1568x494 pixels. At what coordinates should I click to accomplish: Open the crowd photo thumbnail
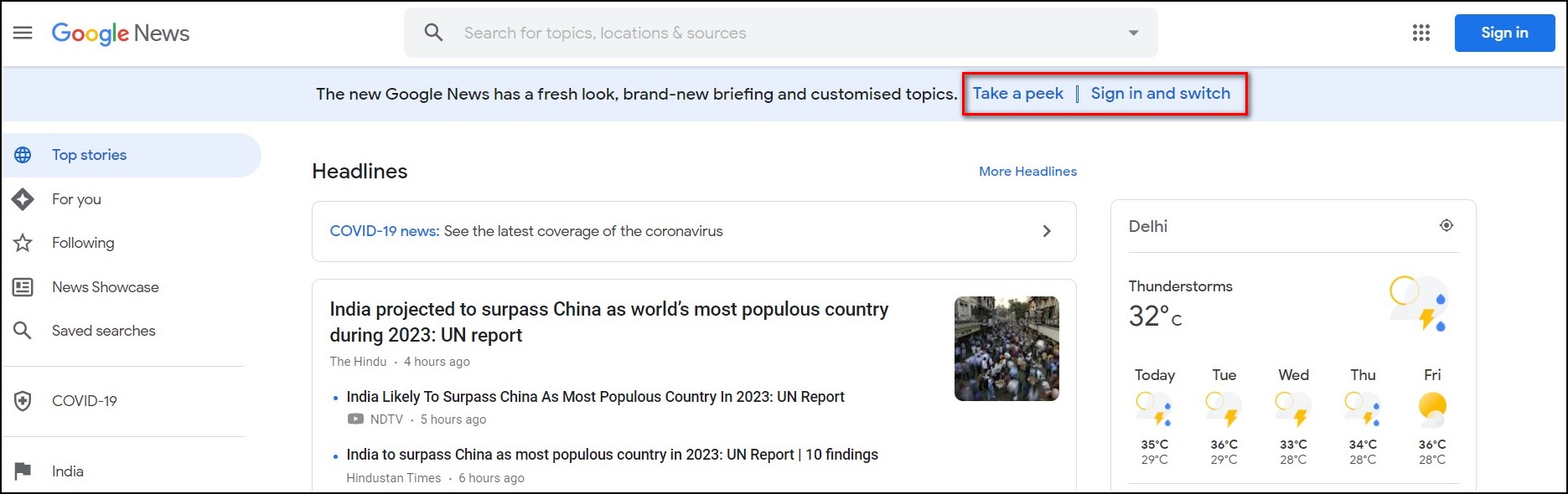[1007, 348]
